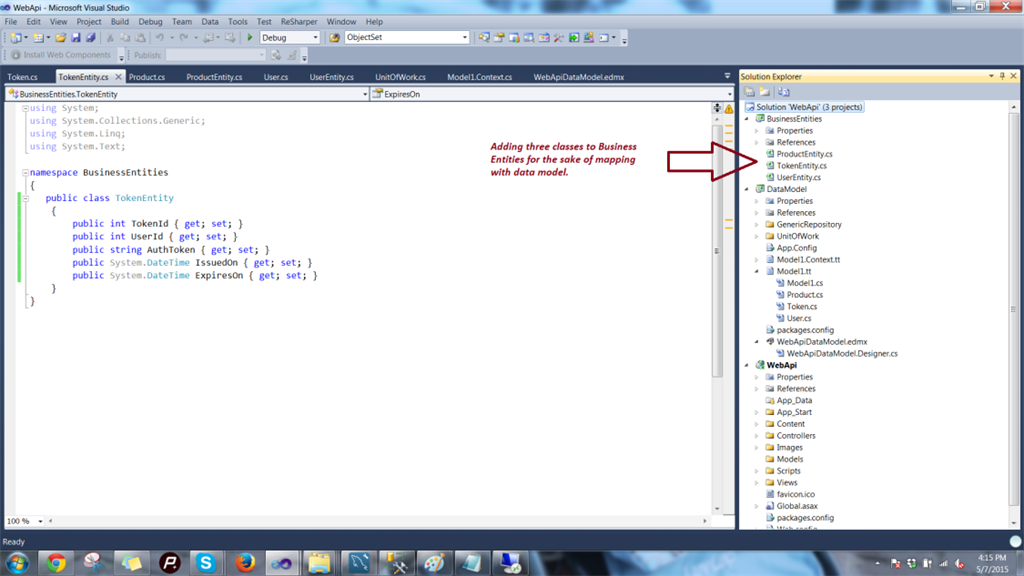Screen dimensions: 1024x576
Task: Switch to the UnitOfWork.cs tab
Action: point(400,77)
